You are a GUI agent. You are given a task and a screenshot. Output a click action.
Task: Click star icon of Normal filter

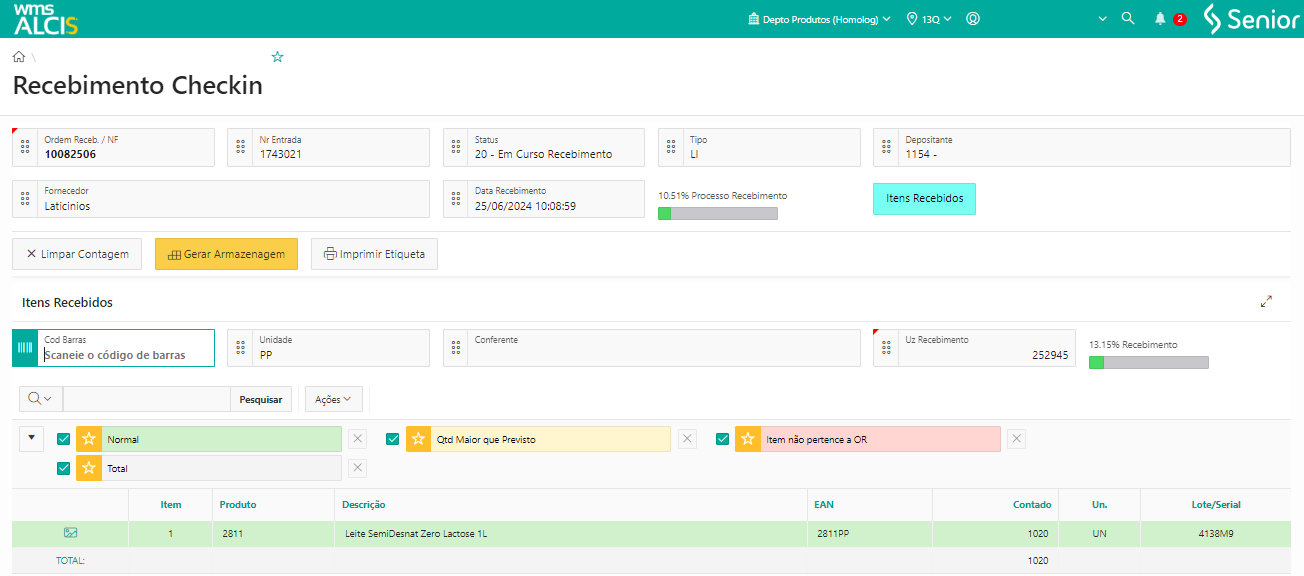(89, 439)
